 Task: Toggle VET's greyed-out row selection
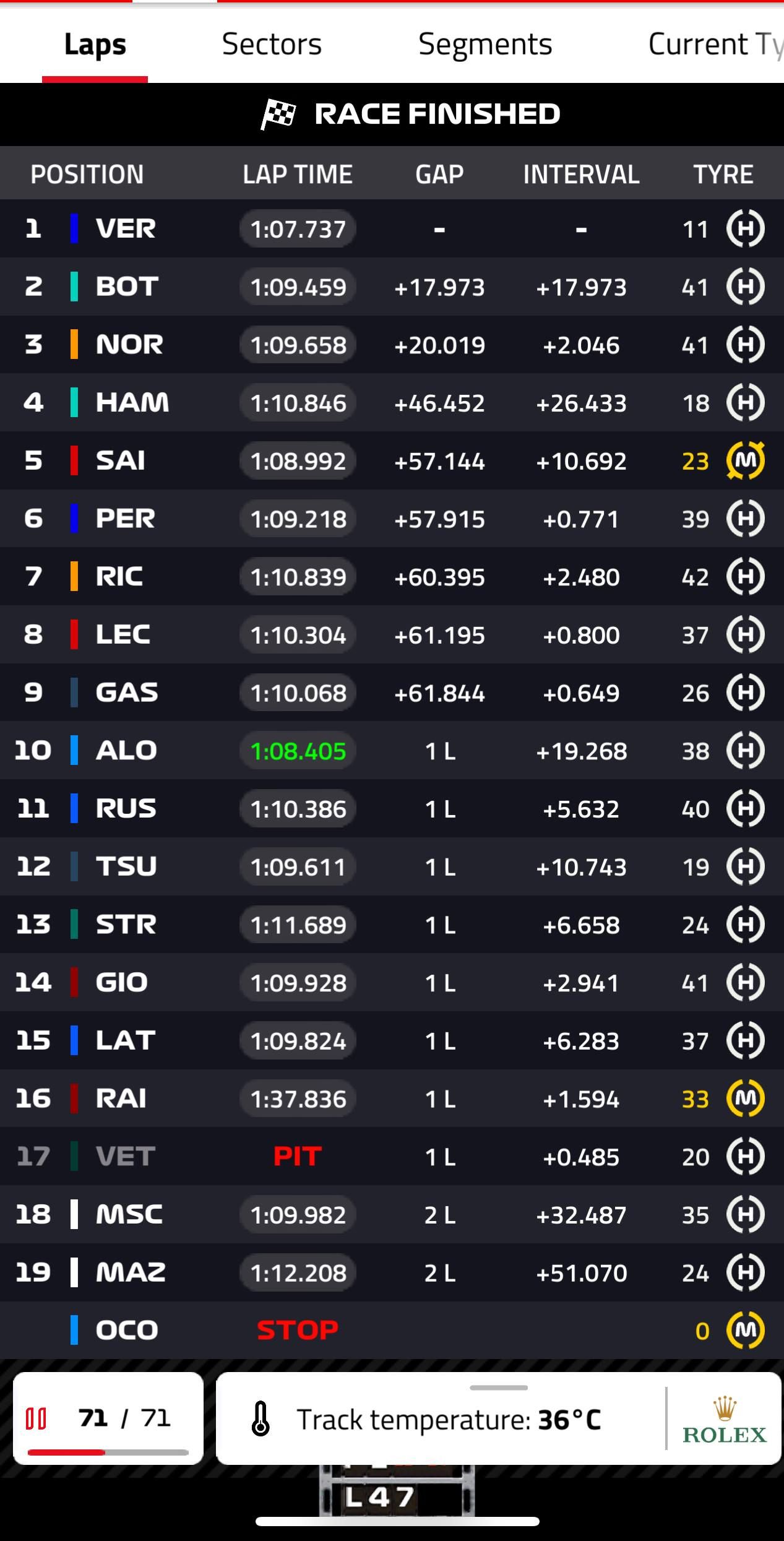click(124, 1157)
